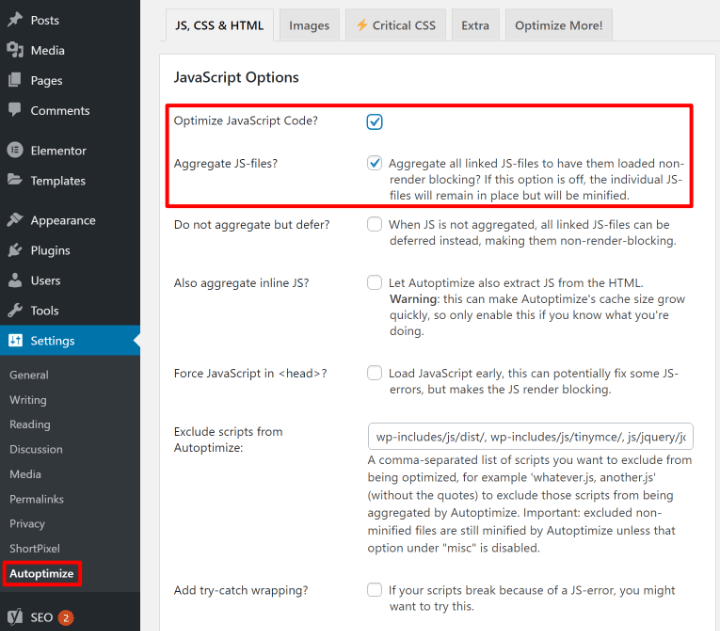The width and height of the screenshot is (720, 631).
Task: Open Discussion settings submenu link
Action: click(x=36, y=449)
